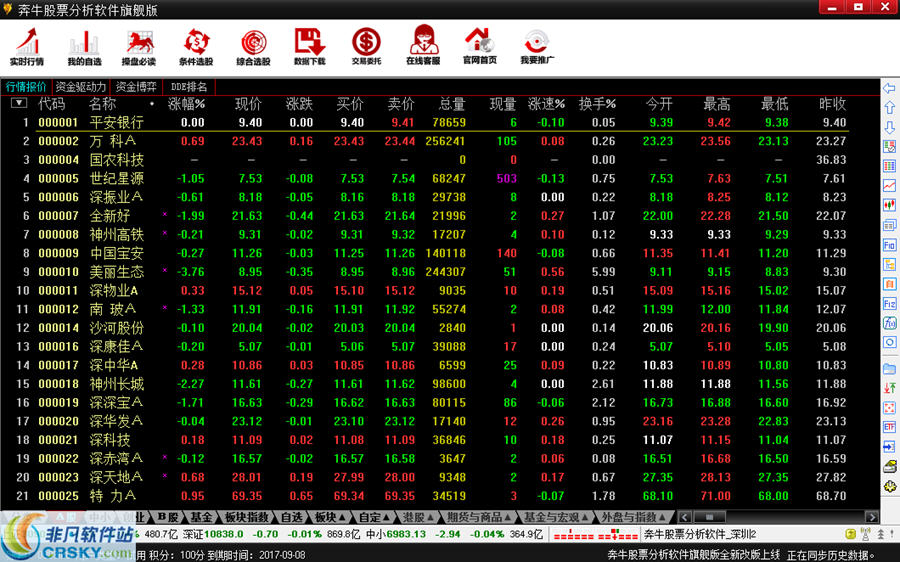Open the f(x) formula icon in sidebar
The image size is (900, 562).
point(889,323)
